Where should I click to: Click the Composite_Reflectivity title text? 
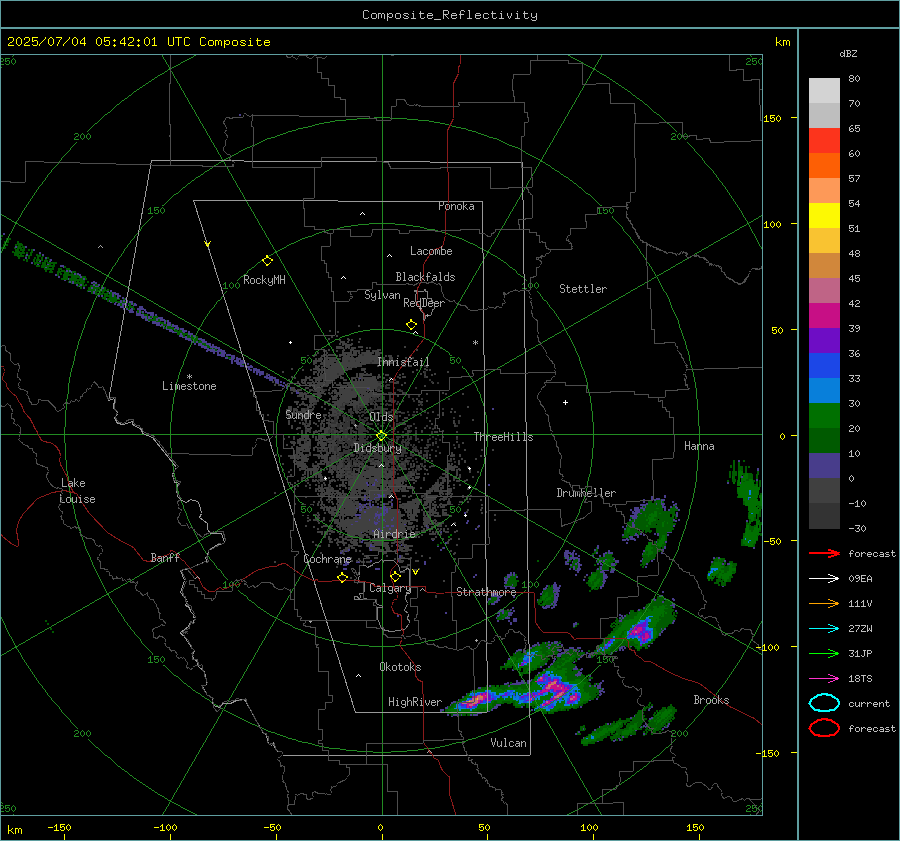pyautogui.click(x=450, y=15)
